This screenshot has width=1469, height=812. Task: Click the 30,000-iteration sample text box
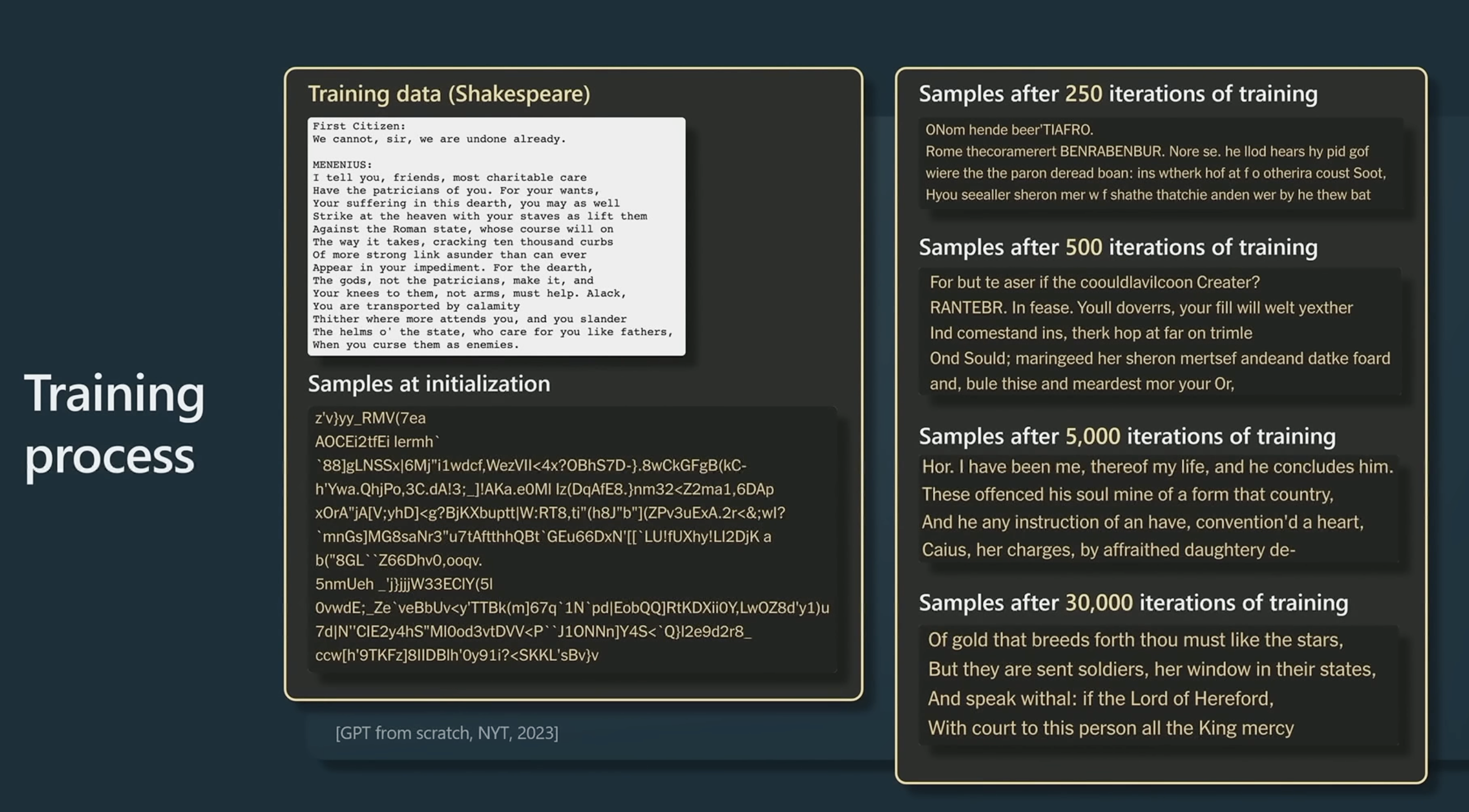pos(1157,684)
